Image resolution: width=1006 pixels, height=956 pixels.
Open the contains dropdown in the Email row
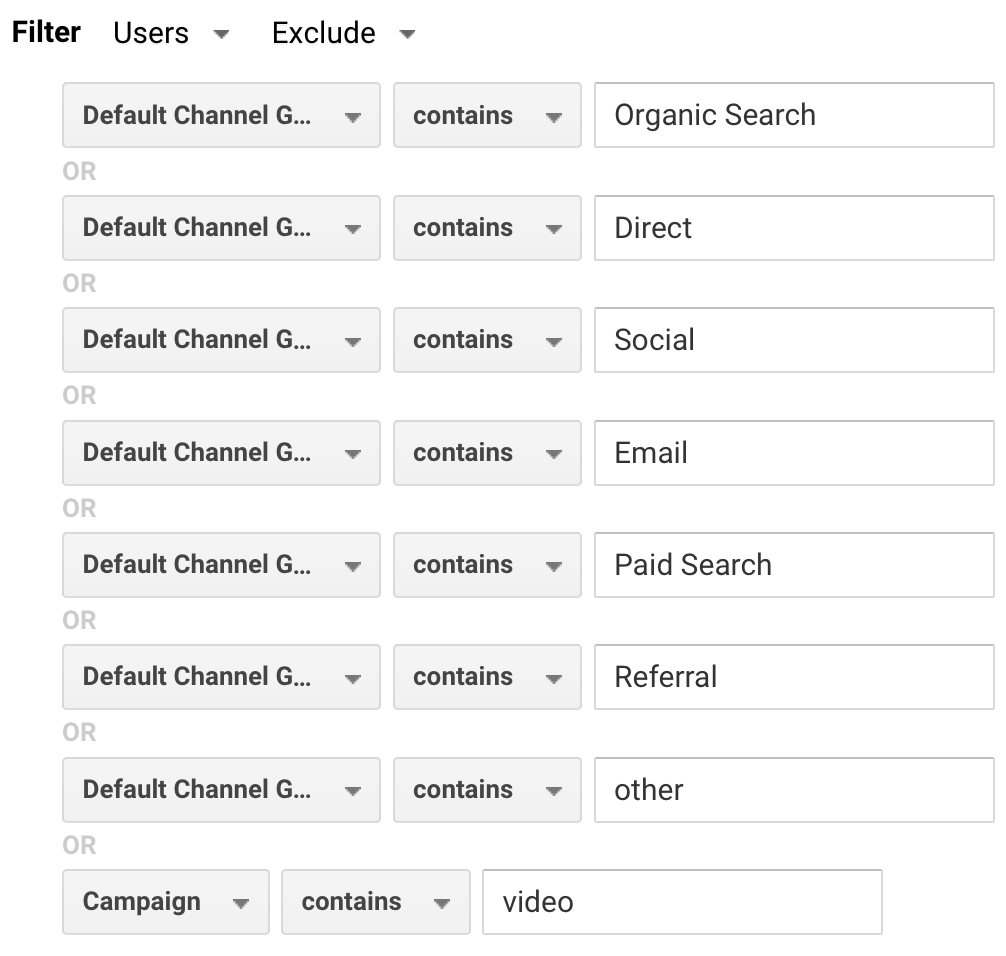pyautogui.click(x=487, y=452)
